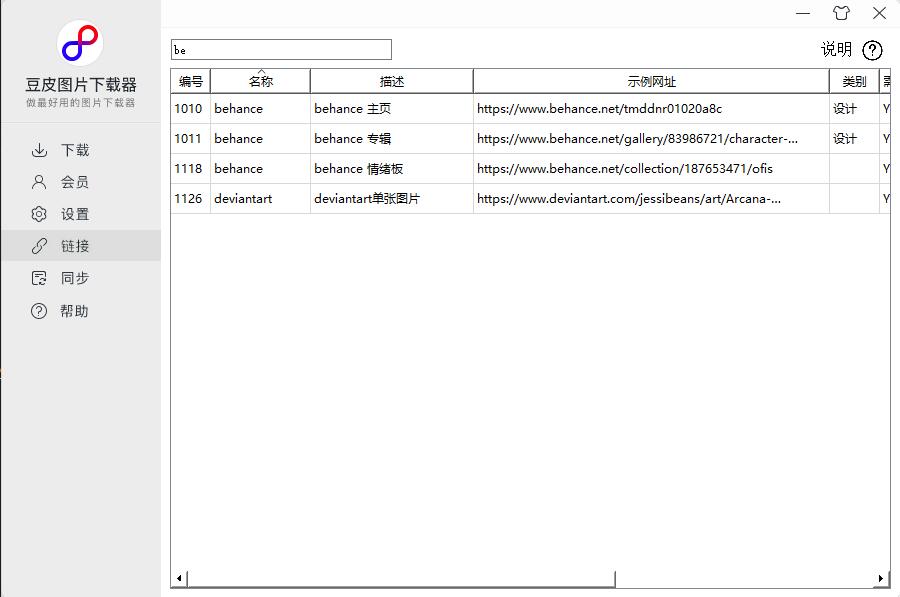
Task: Select the row number 1010 cell
Action: pyautogui.click(x=191, y=108)
